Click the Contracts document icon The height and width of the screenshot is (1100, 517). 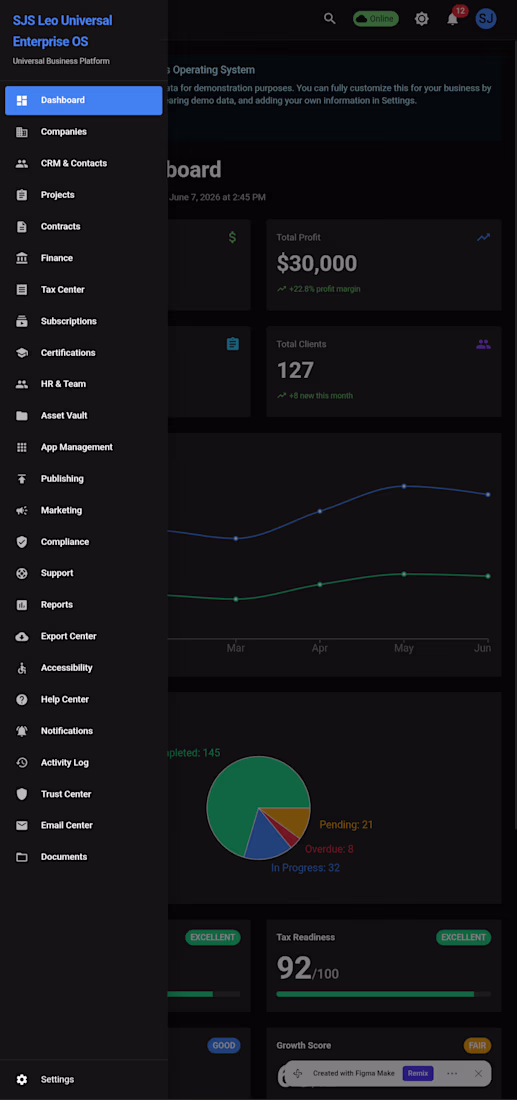point(22,227)
